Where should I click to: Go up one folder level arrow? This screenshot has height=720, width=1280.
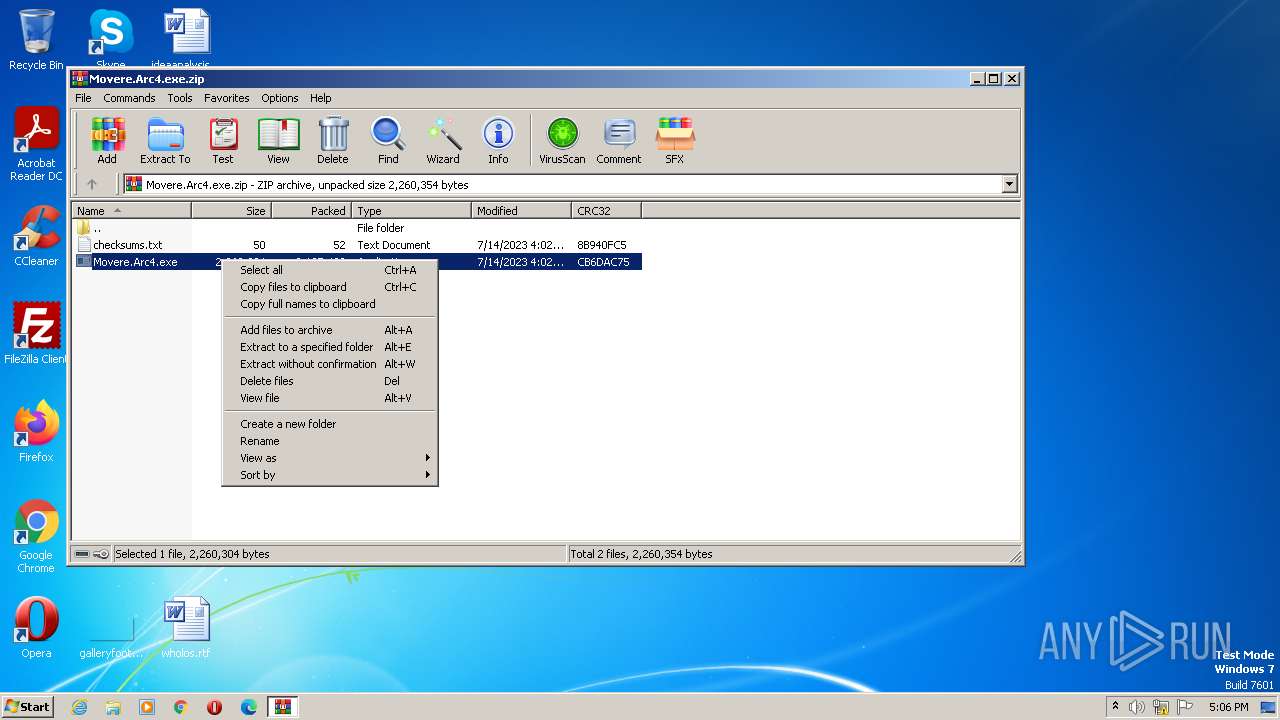[x=92, y=184]
